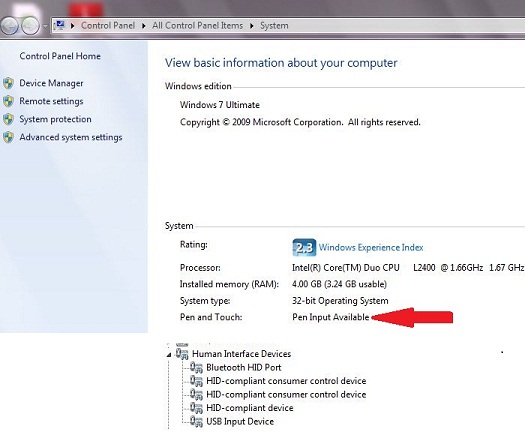Select HID-compliant device entry
525x435 pixels.
tap(250, 408)
